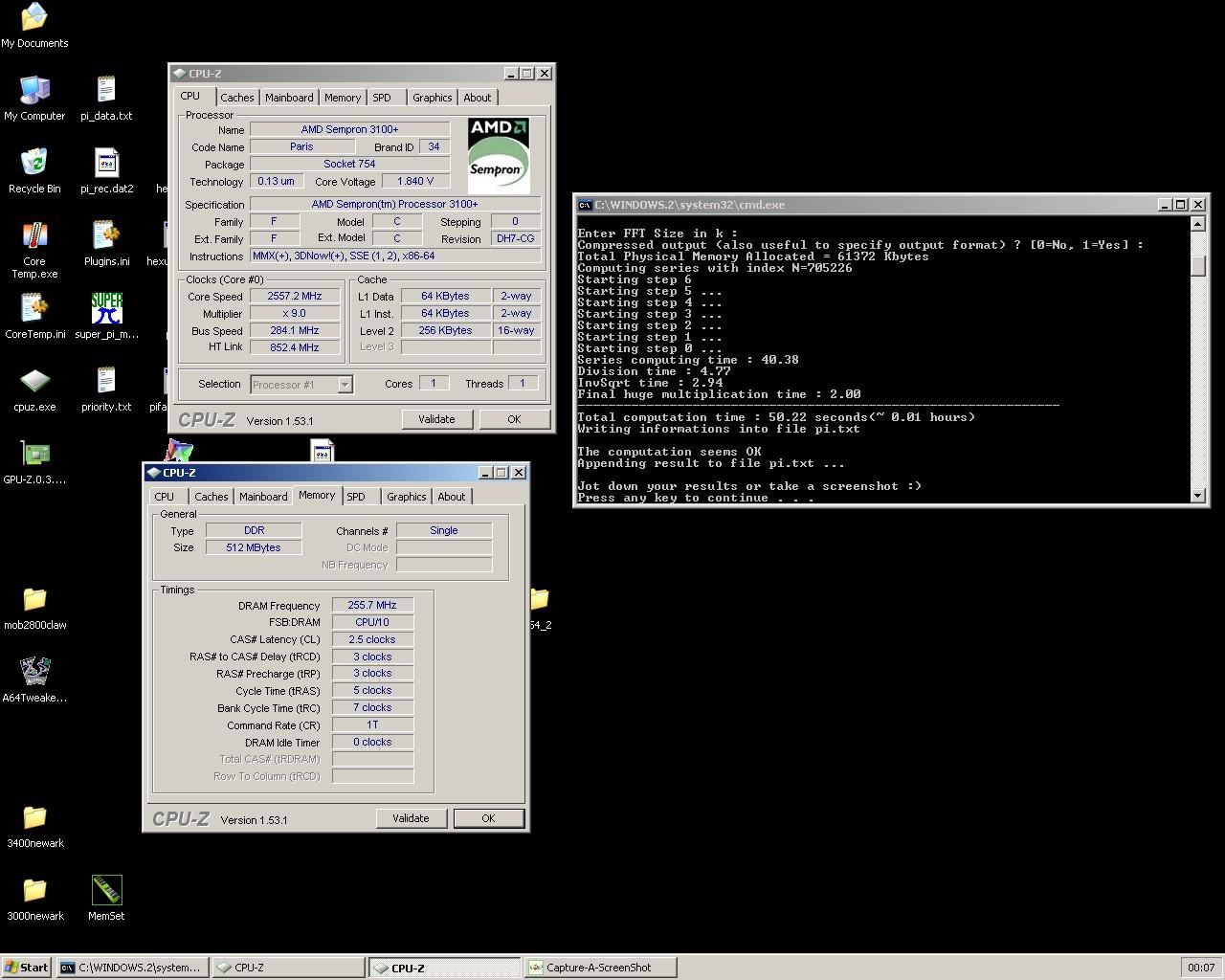Click the cmd window scrollbar thumb

pos(1197,266)
